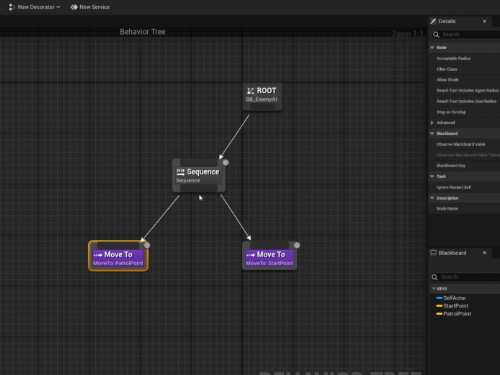Click the Blackboard tab icon
The image size is (500, 375).
433,253
